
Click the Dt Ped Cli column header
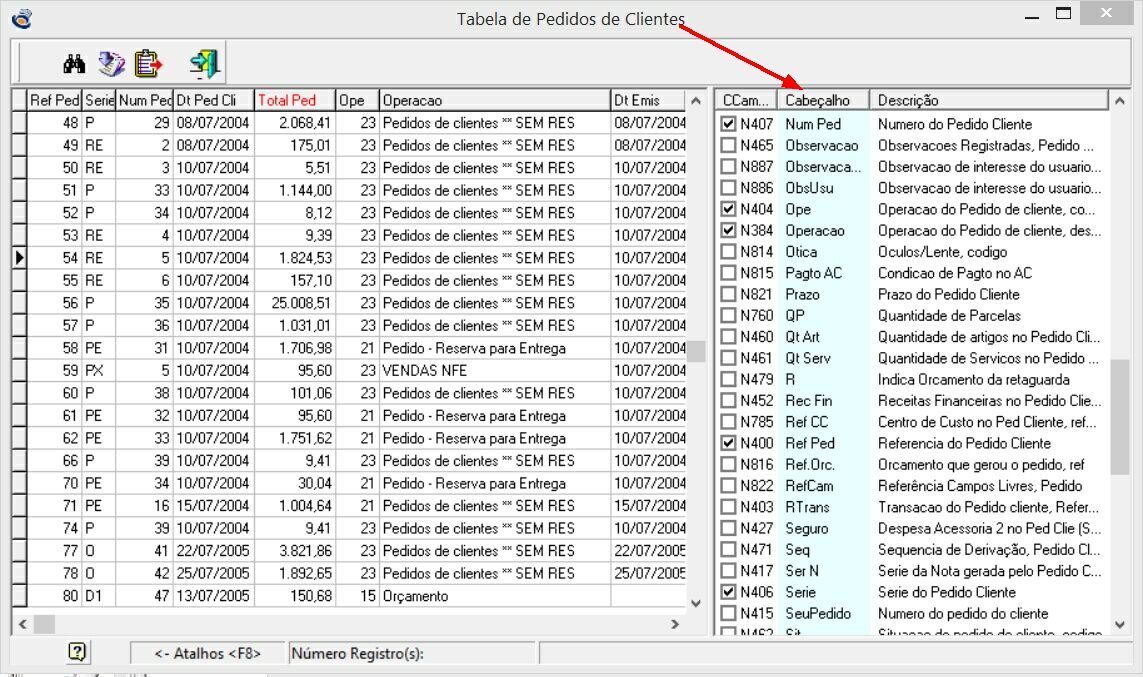pyautogui.click(x=214, y=100)
